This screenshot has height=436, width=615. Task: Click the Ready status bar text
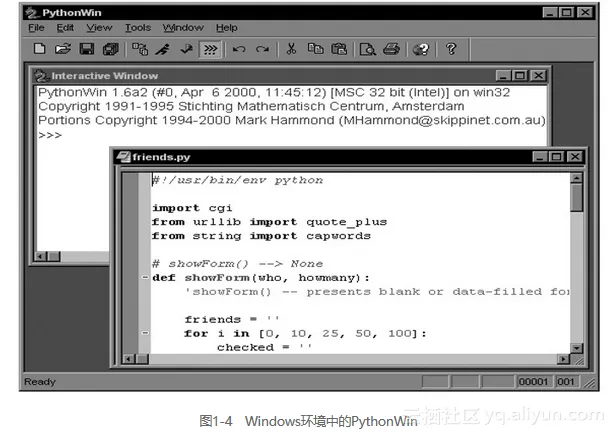click(40, 382)
